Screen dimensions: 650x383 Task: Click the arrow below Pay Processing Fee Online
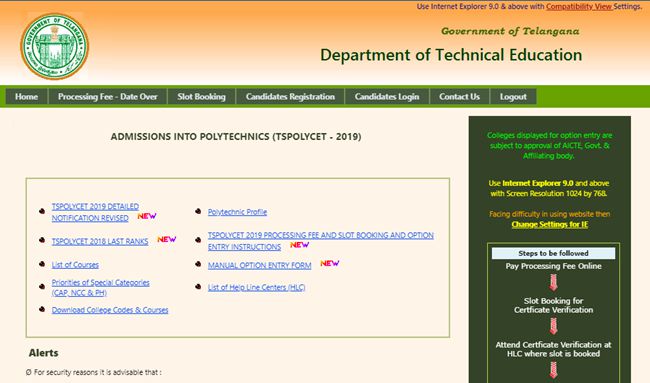[x=553, y=283]
